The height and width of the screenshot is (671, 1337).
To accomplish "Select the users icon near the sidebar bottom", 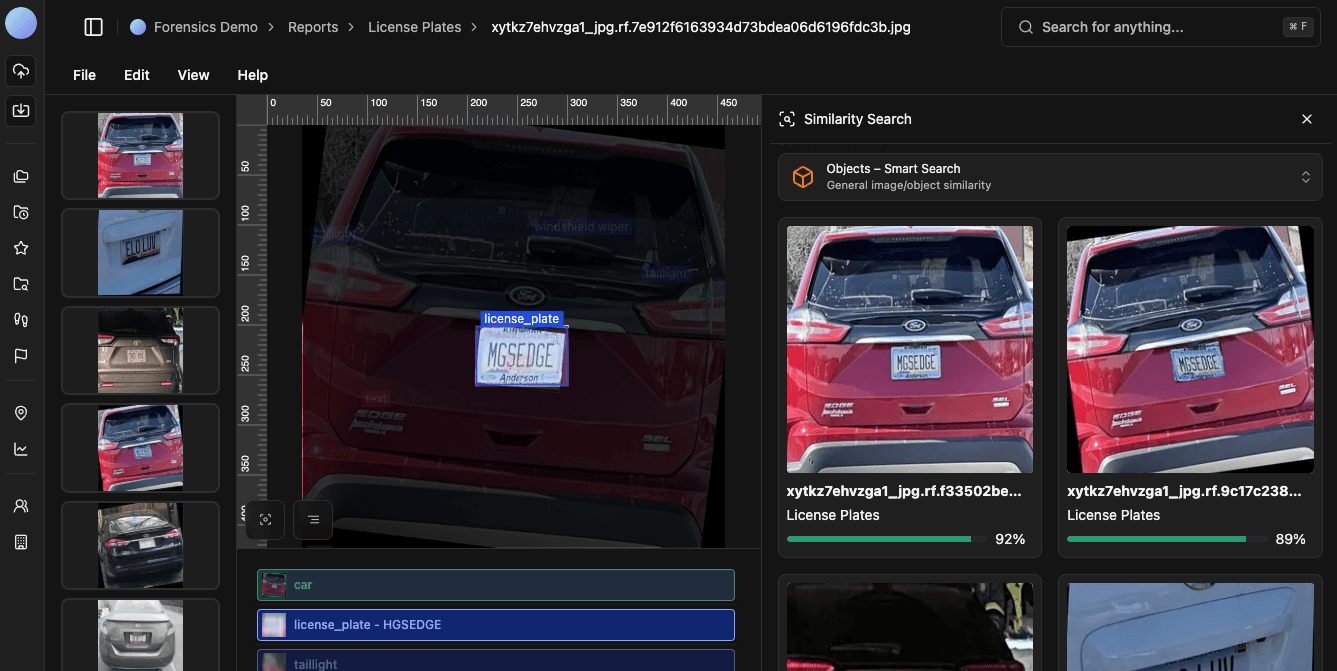I will [20, 506].
